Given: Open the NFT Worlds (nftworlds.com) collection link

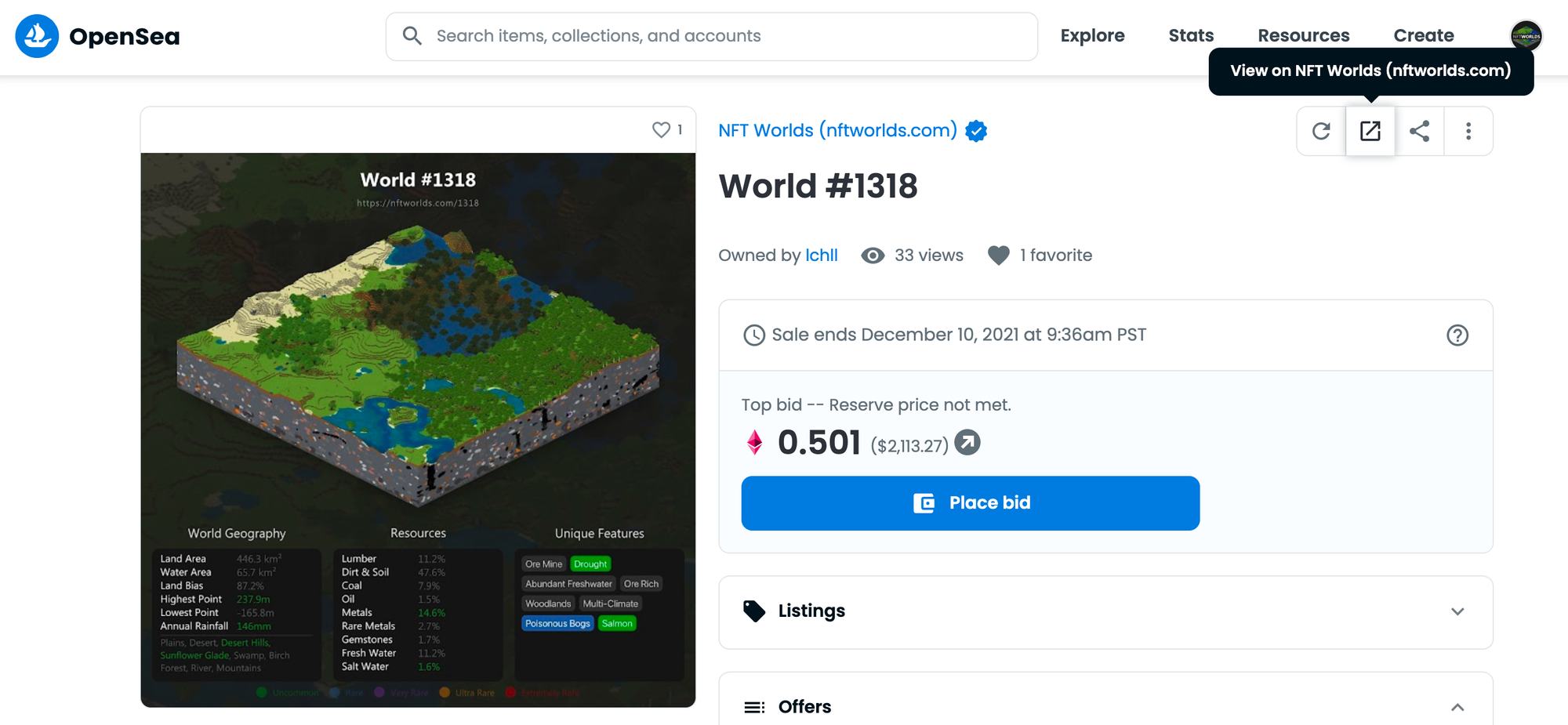Looking at the screenshot, I should click(x=837, y=130).
